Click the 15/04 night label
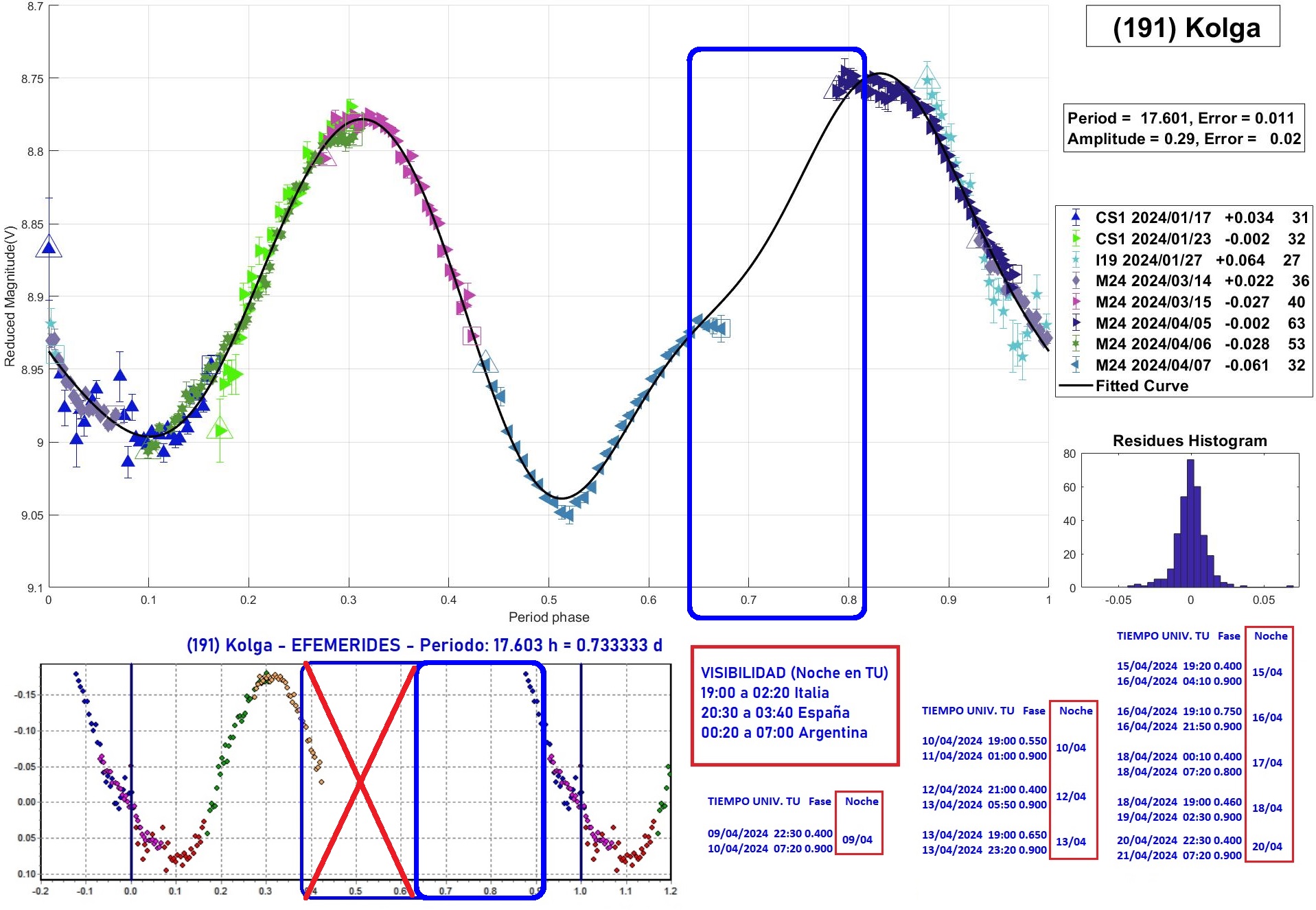The width and height of the screenshot is (1316, 910). click(x=1267, y=672)
